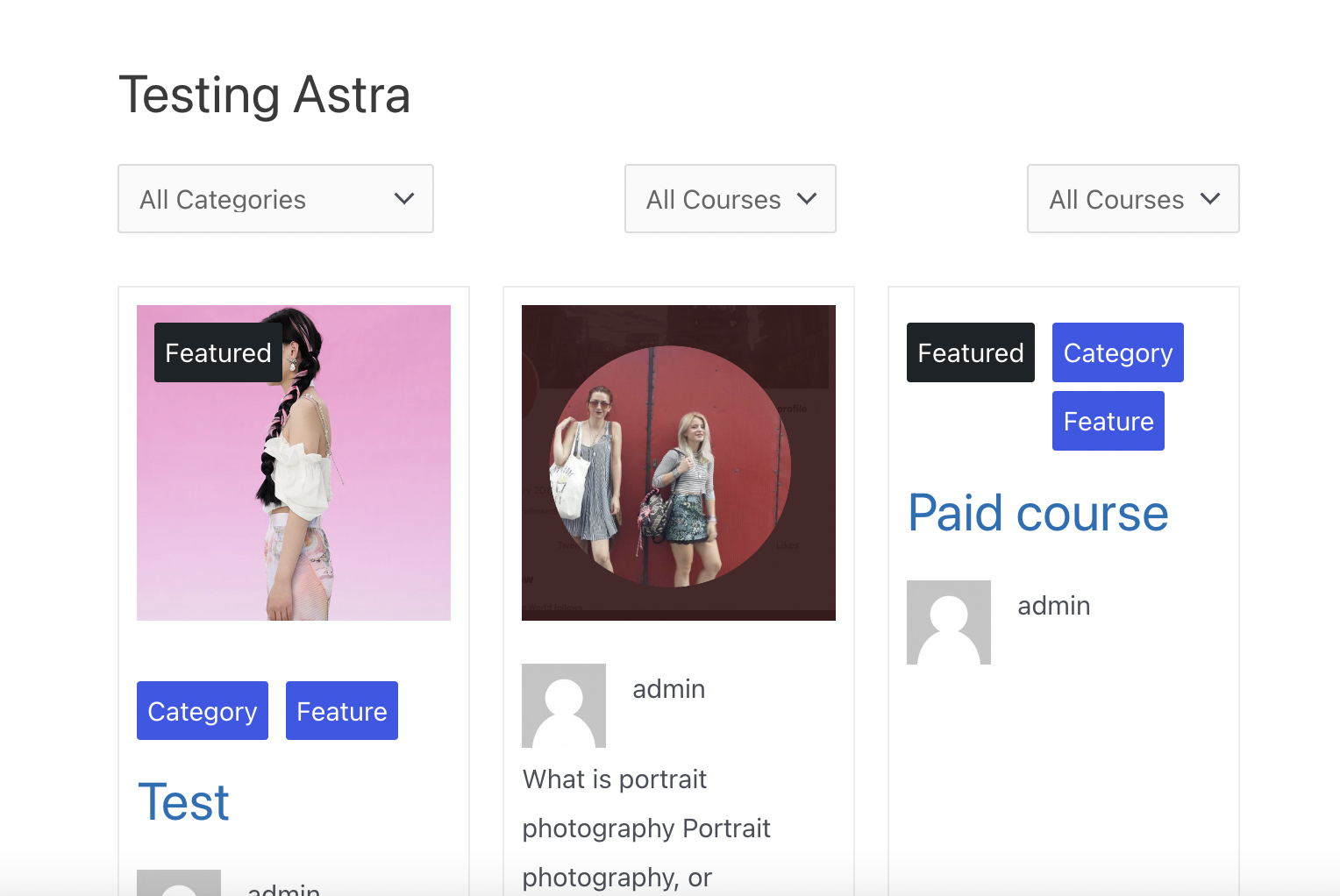Click the Featured label on Paid course
Screen dimensions: 1340x896
(x=970, y=352)
